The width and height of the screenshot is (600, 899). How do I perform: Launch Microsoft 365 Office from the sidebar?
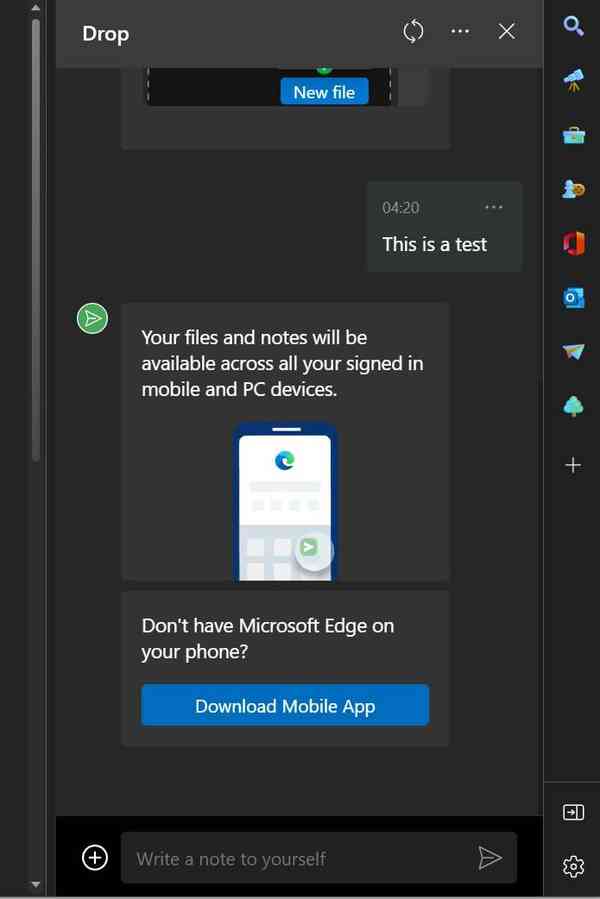pos(573,243)
